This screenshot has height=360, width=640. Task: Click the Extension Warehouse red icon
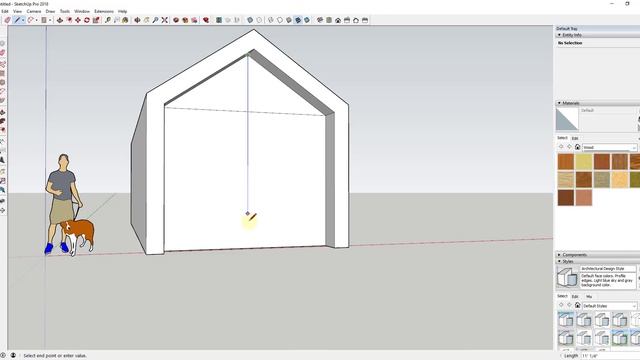(x=206, y=20)
